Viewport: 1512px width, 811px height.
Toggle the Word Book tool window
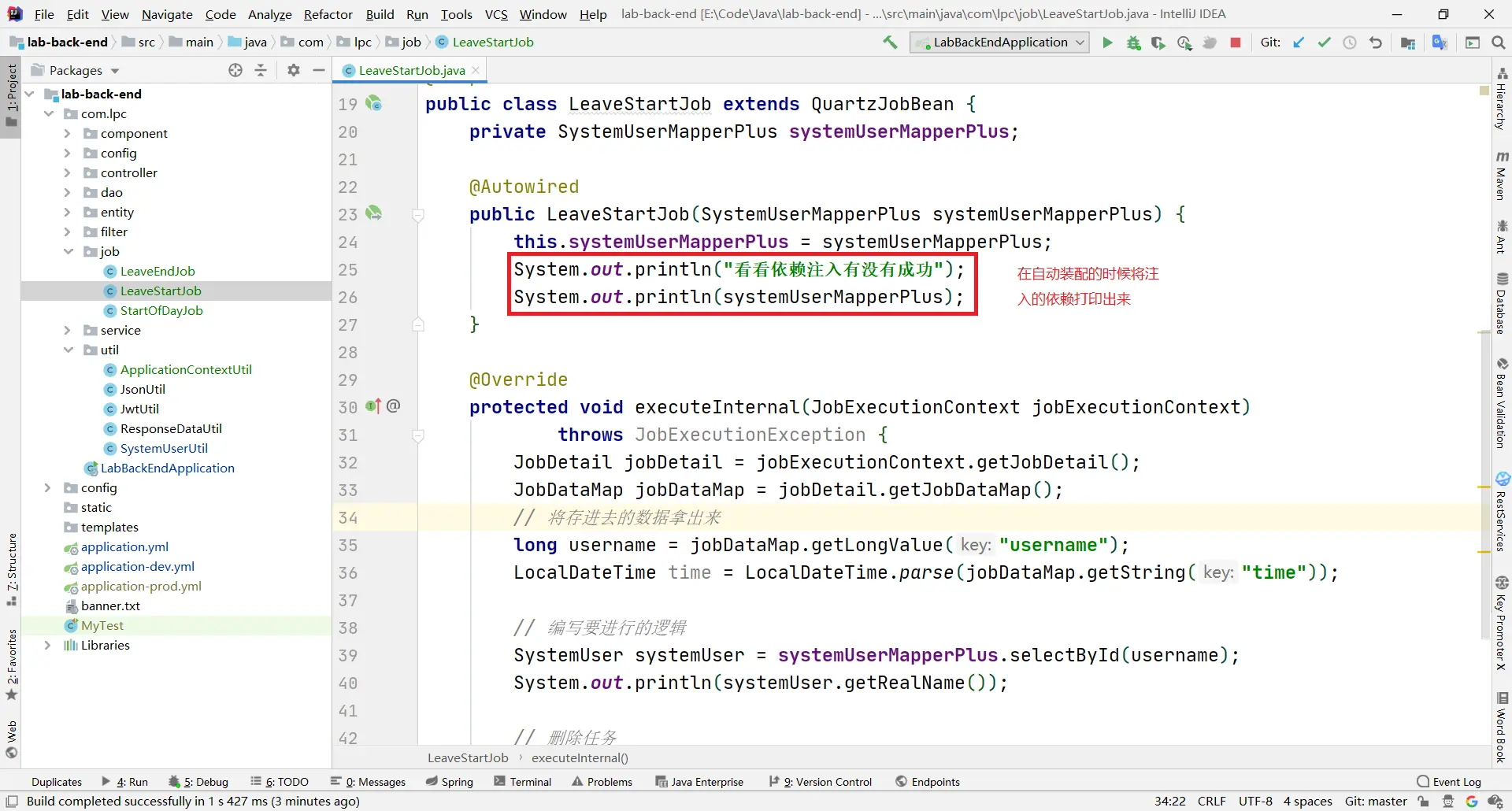(x=1502, y=727)
